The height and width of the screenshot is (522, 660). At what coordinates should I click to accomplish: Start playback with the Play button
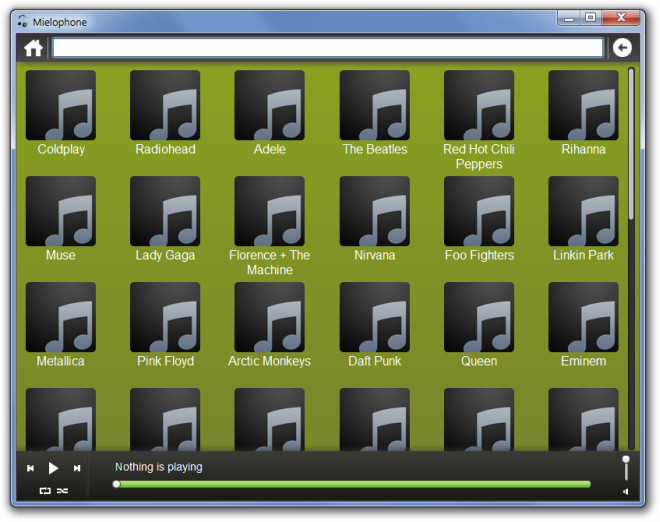[53, 468]
